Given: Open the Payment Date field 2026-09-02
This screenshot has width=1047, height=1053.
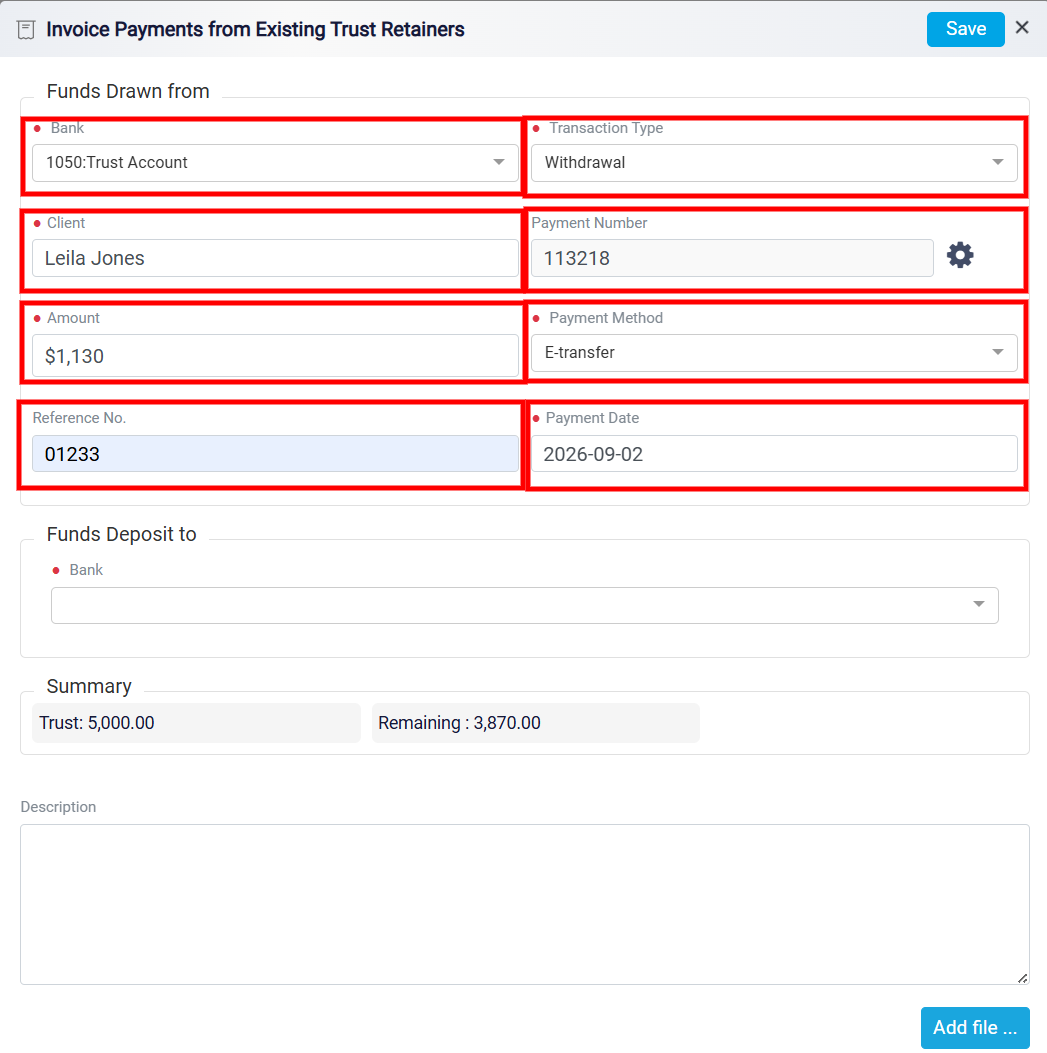Looking at the screenshot, I should tap(774, 453).
